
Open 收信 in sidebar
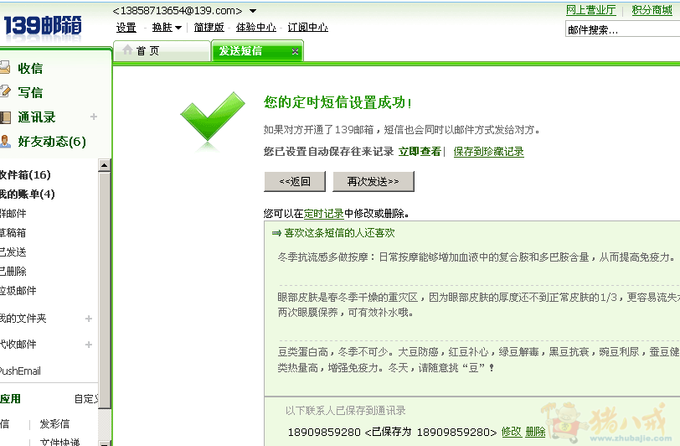[x=30, y=68]
